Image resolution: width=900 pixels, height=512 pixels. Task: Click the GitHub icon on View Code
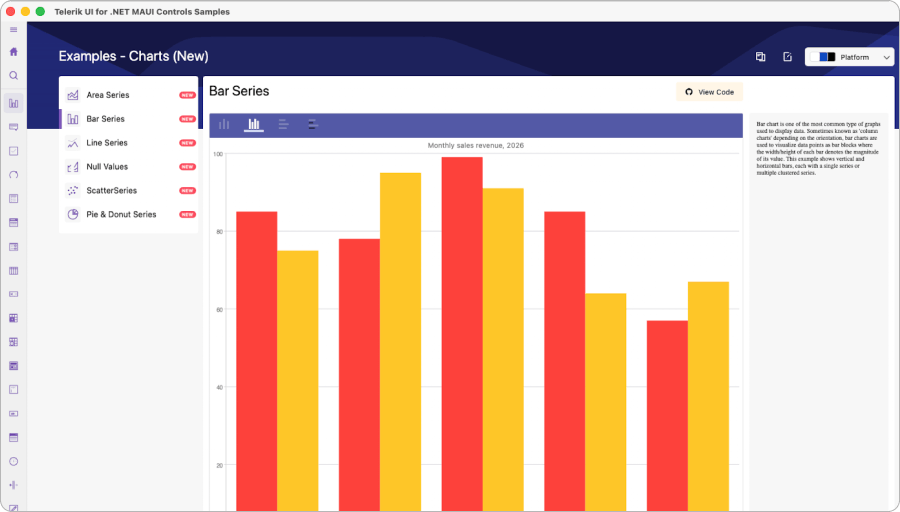[689, 92]
